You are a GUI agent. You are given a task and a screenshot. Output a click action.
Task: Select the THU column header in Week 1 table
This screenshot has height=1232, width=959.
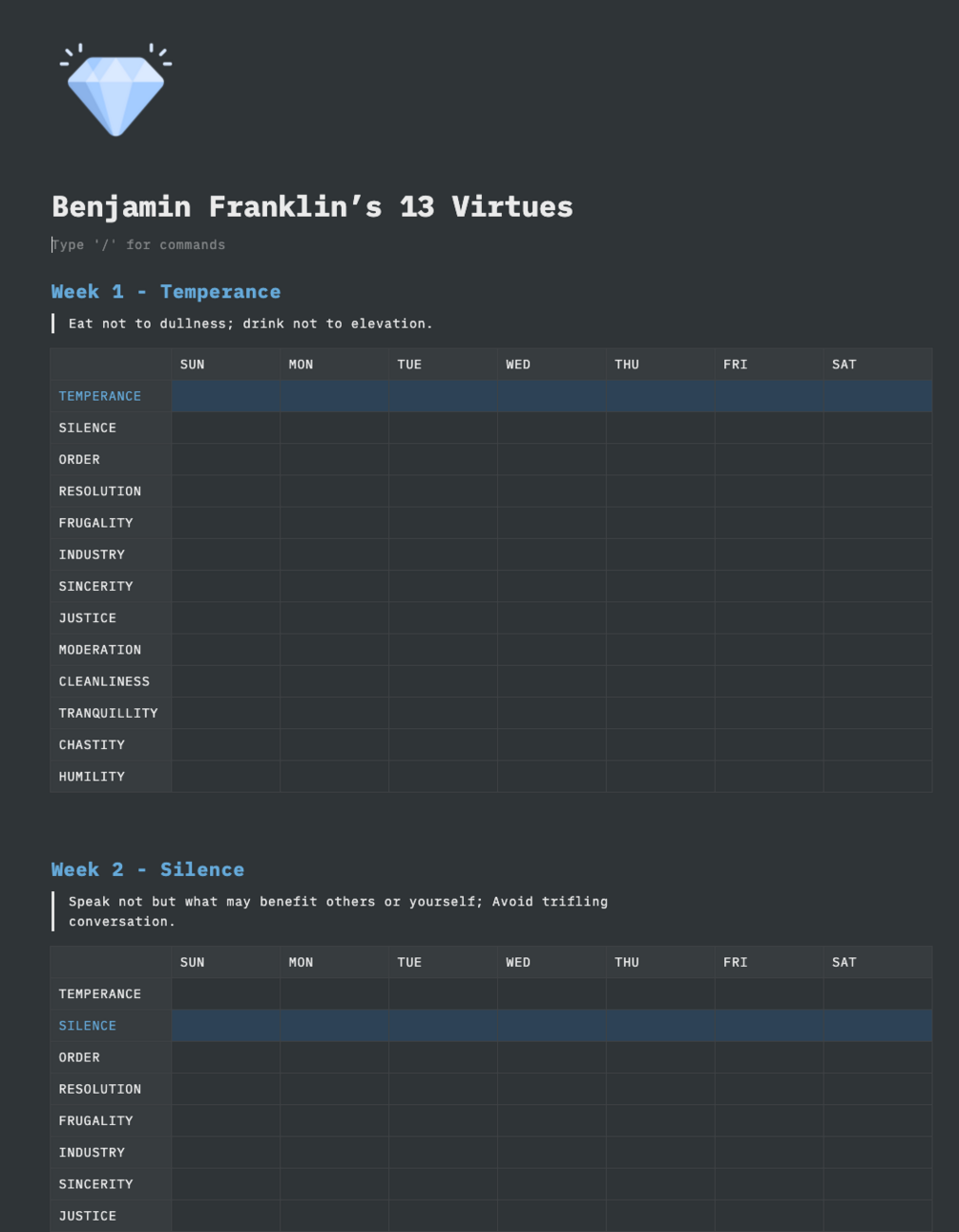click(627, 365)
